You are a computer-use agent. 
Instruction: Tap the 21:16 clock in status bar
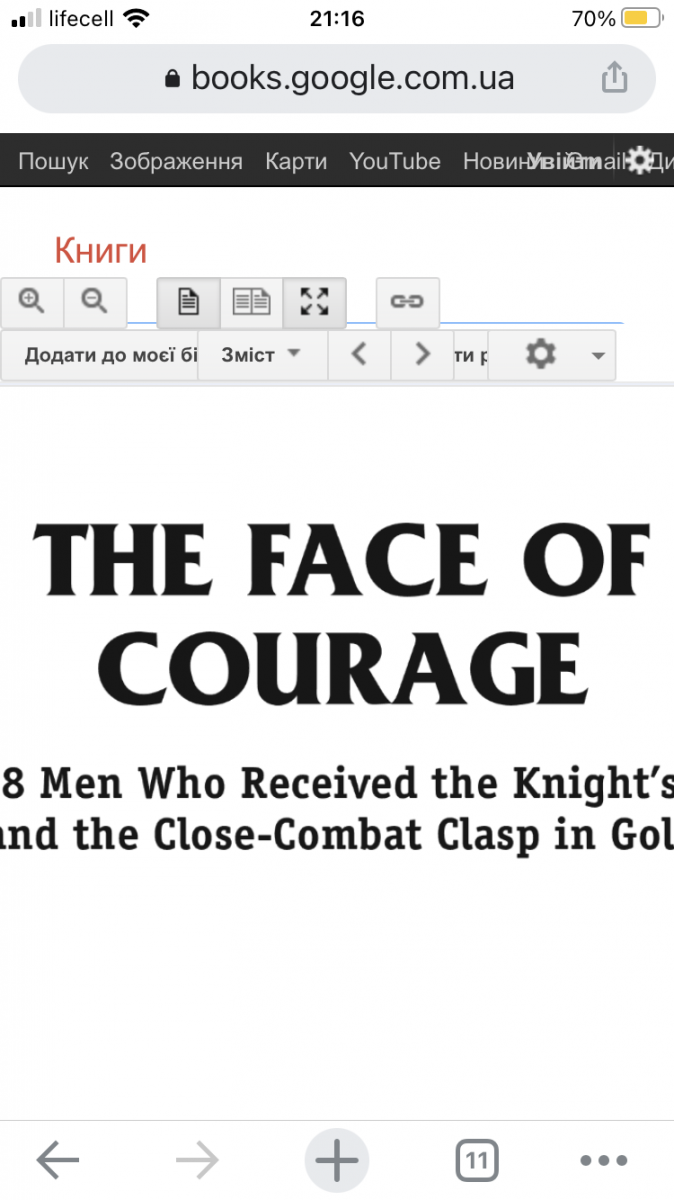point(337,19)
